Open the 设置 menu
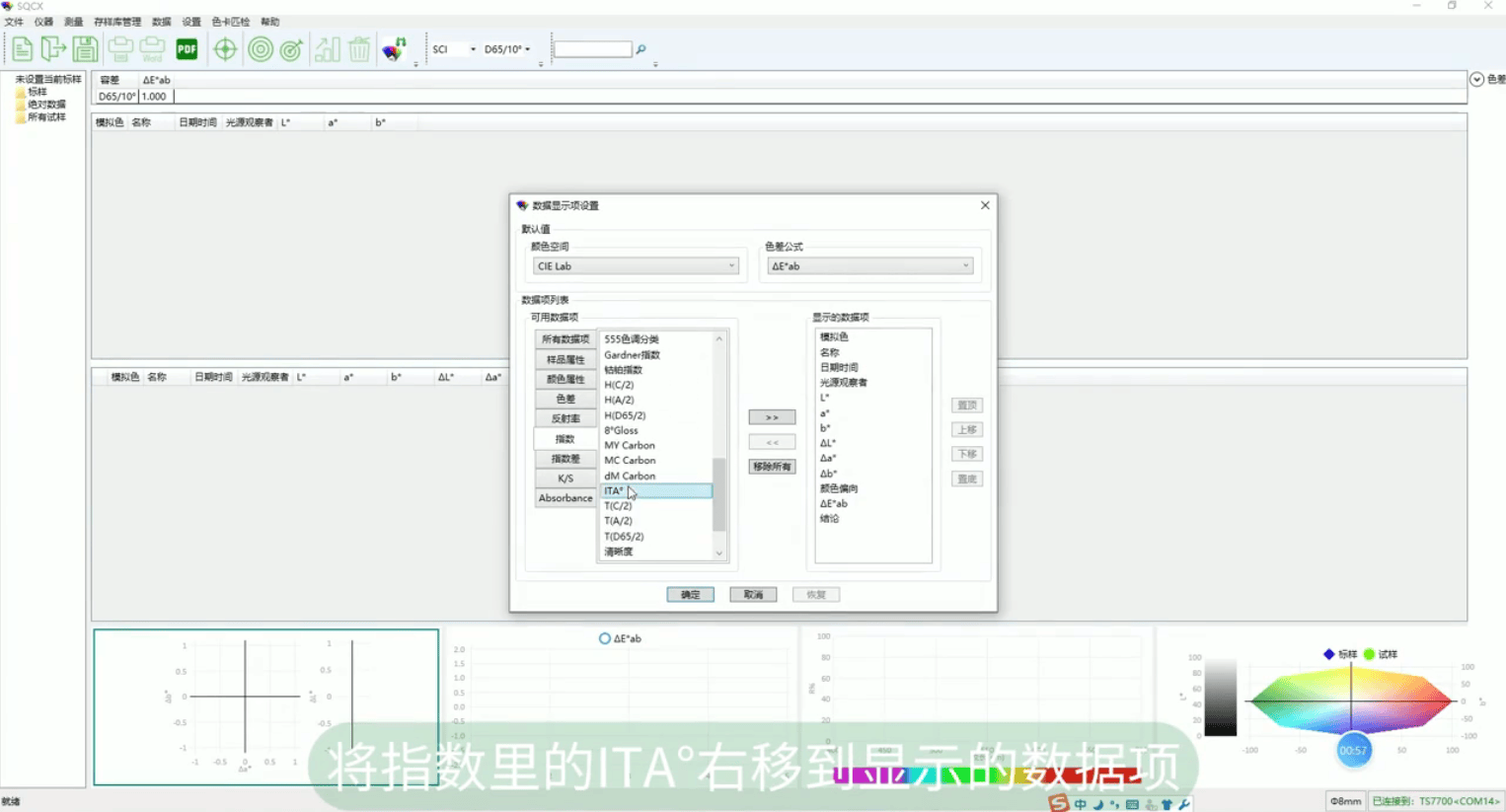Image resolution: width=1506 pixels, height=812 pixels. (191, 22)
